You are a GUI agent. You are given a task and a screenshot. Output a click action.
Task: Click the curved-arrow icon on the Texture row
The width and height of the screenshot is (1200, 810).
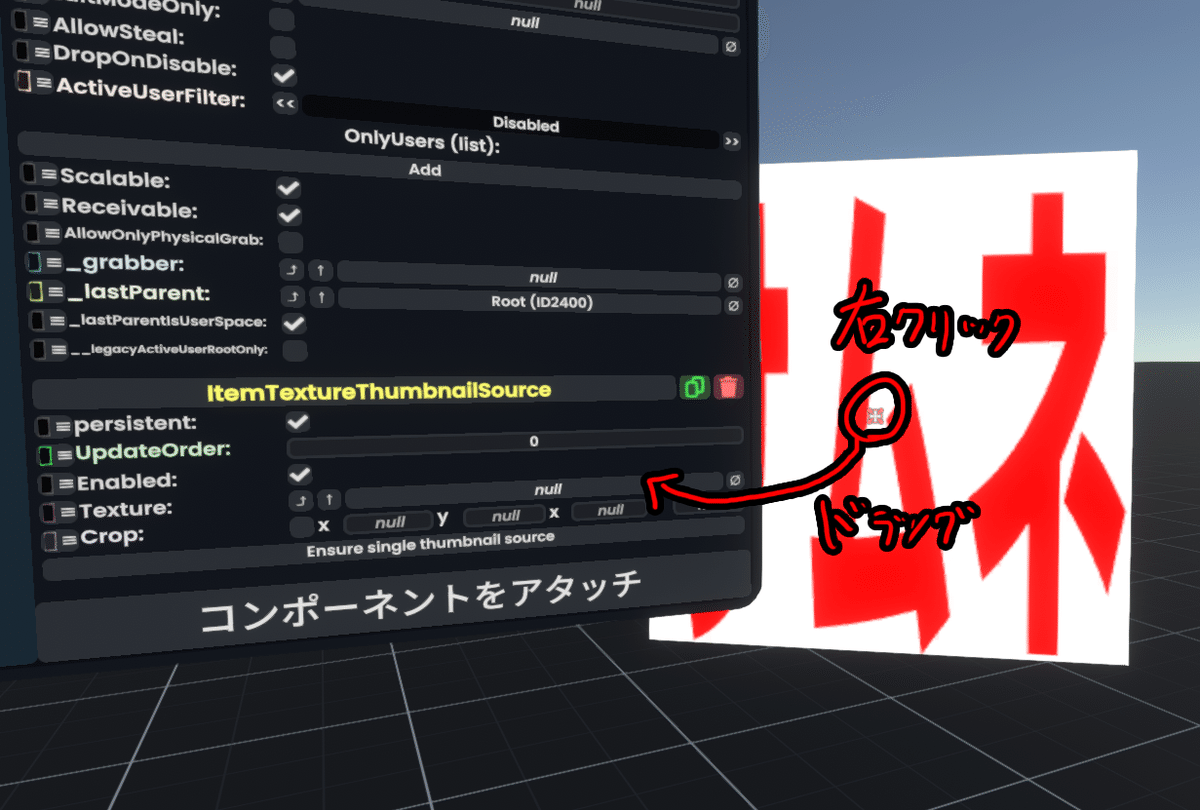[x=300, y=499]
